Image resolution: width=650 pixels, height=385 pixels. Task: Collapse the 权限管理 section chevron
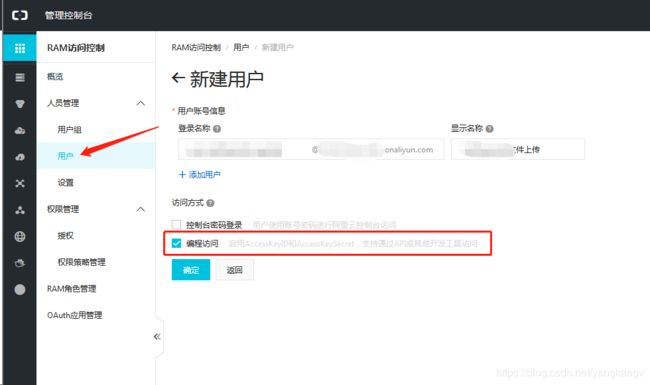(x=141, y=209)
